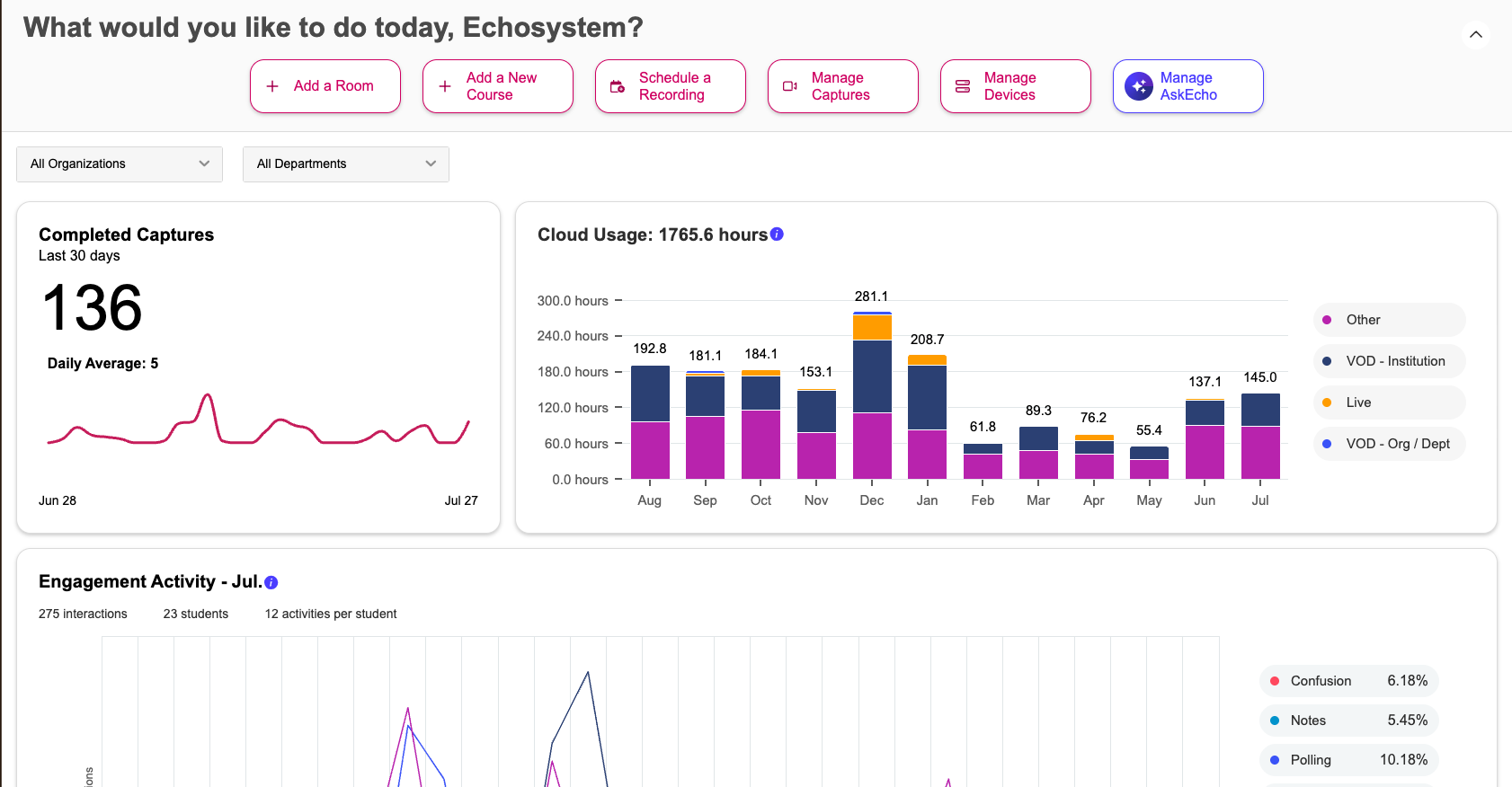Click the Schedule a Recording button
The width and height of the screenshot is (1512, 787).
[x=671, y=86]
